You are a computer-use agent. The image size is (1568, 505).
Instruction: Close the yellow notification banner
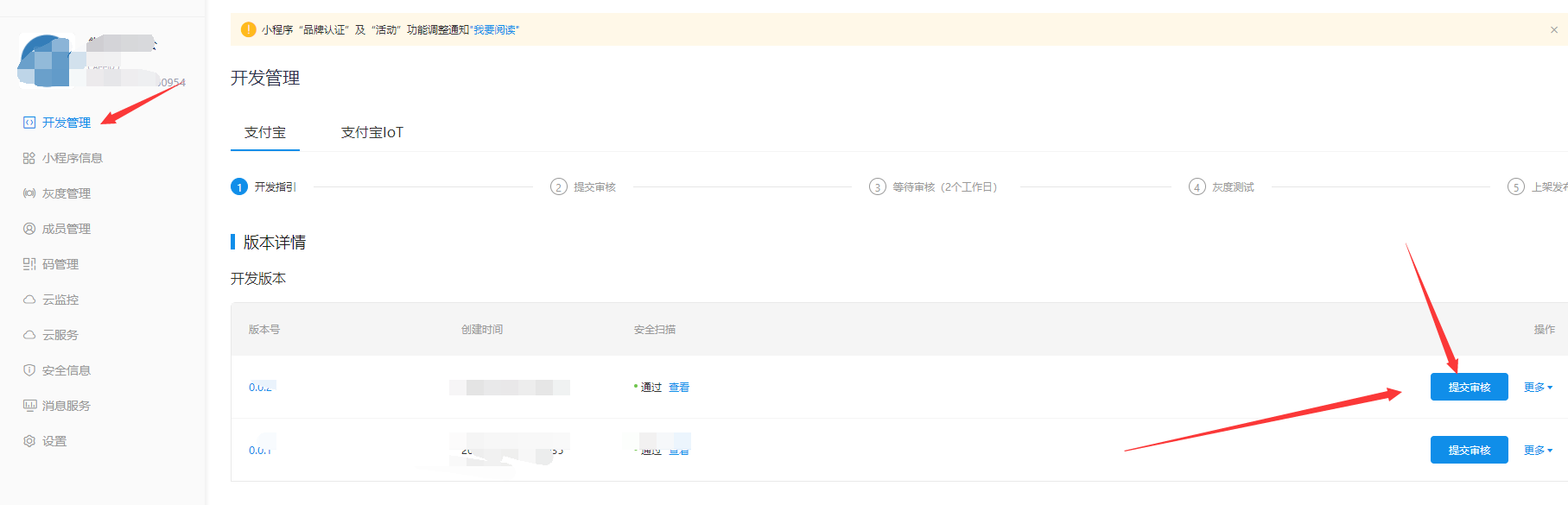(1553, 30)
